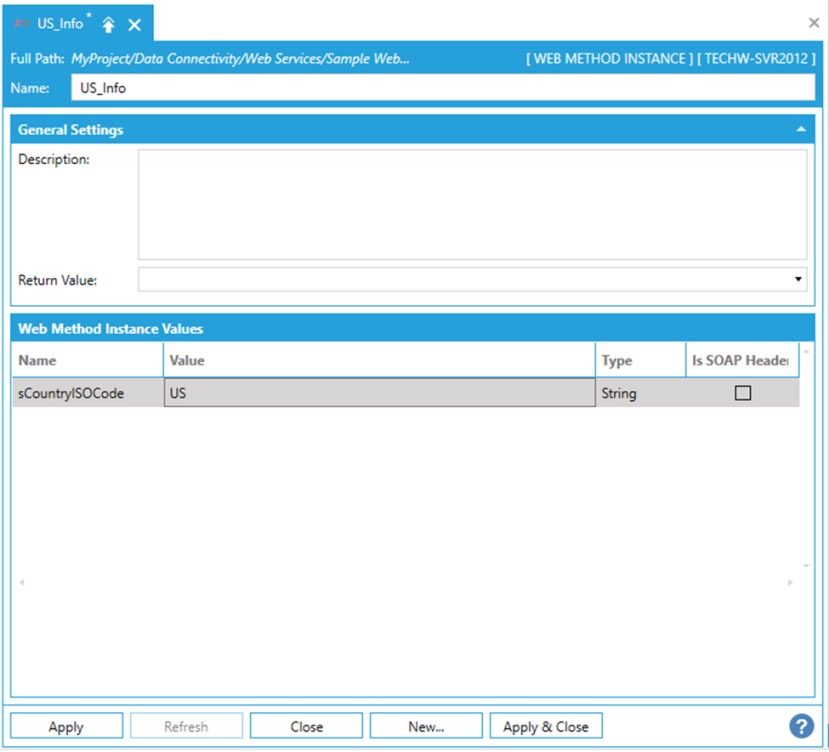This screenshot has width=829, height=752.
Task: Focus the Description text area
Action: pyautogui.click(x=472, y=205)
